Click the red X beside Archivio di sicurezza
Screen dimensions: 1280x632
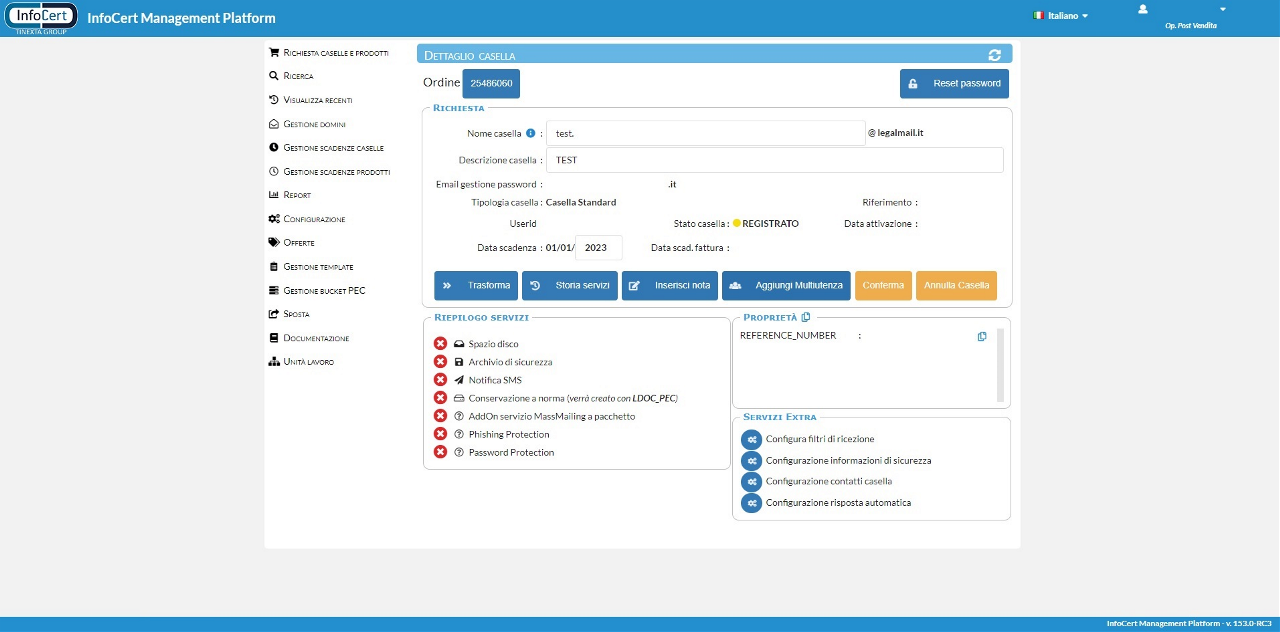coord(440,362)
